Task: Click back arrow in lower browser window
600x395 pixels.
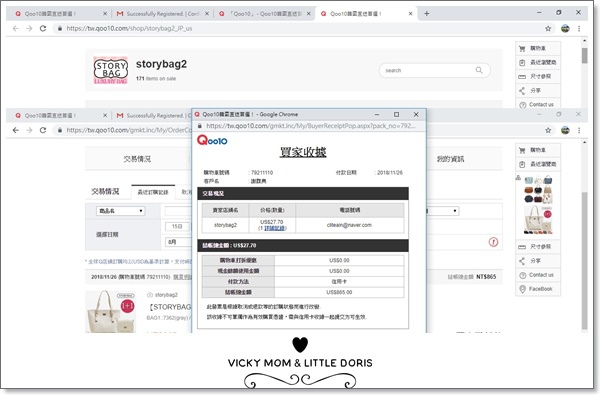Action: pos(16,130)
